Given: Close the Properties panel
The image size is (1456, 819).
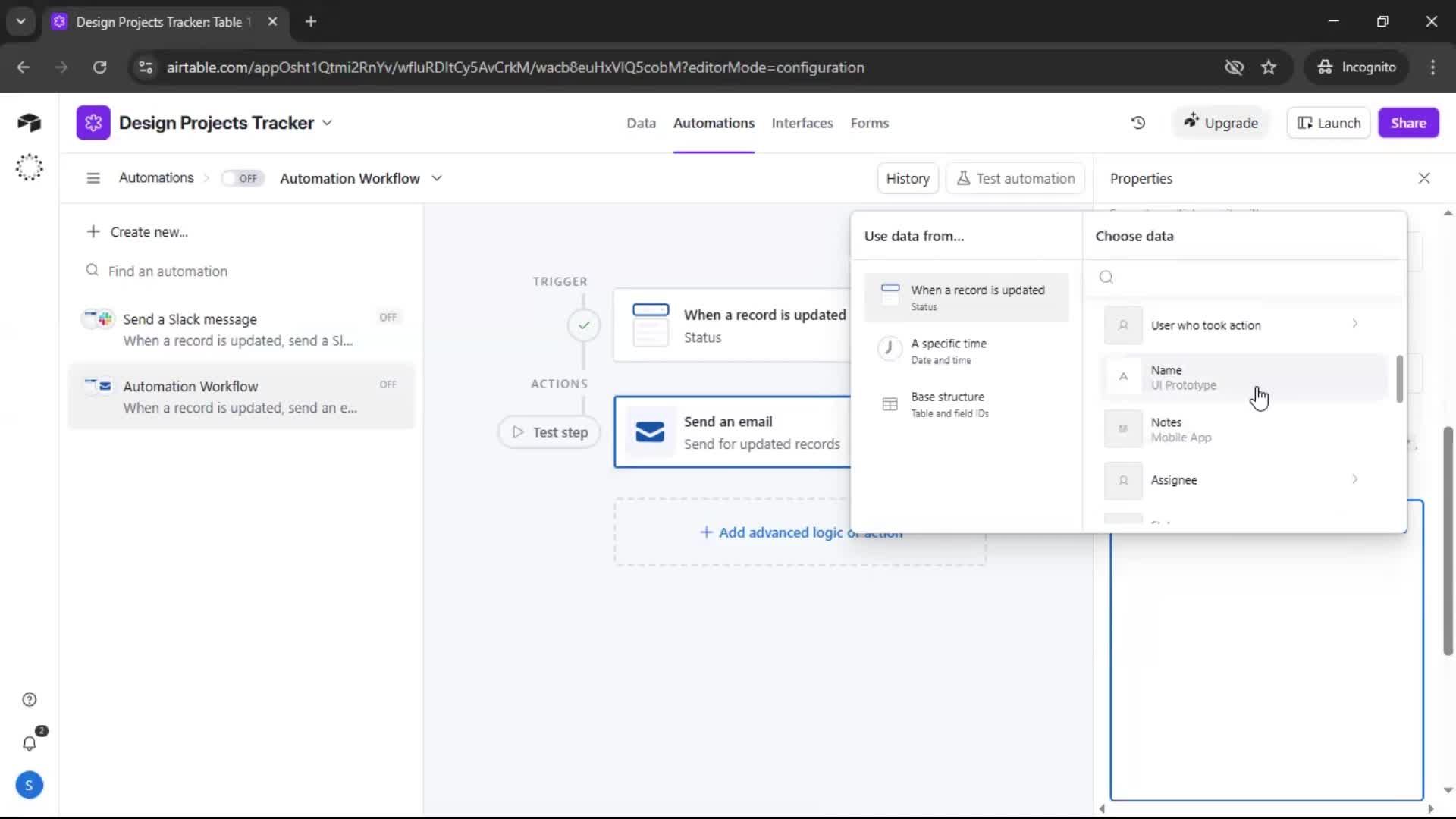Looking at the screenshot, I should tap(1424, 178).
